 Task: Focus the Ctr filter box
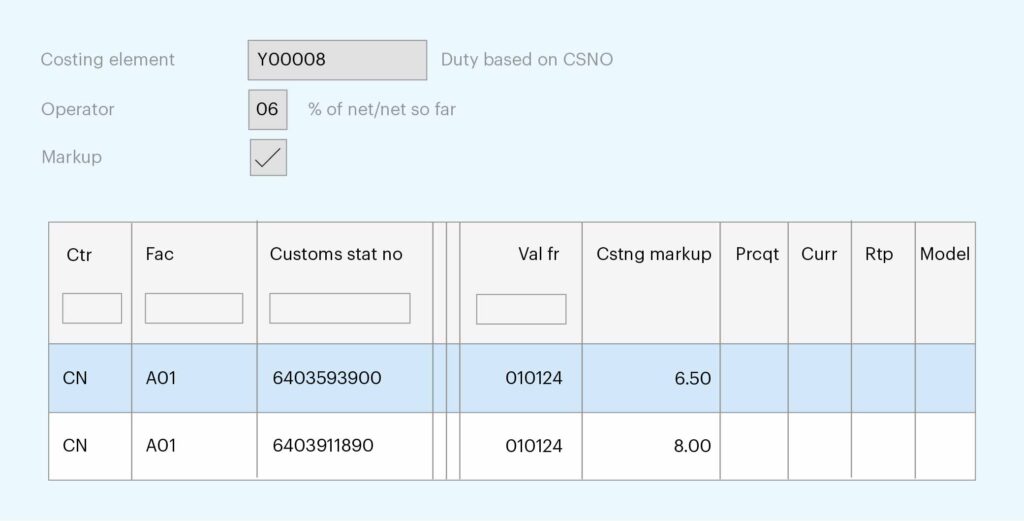(x=92, y=308)
